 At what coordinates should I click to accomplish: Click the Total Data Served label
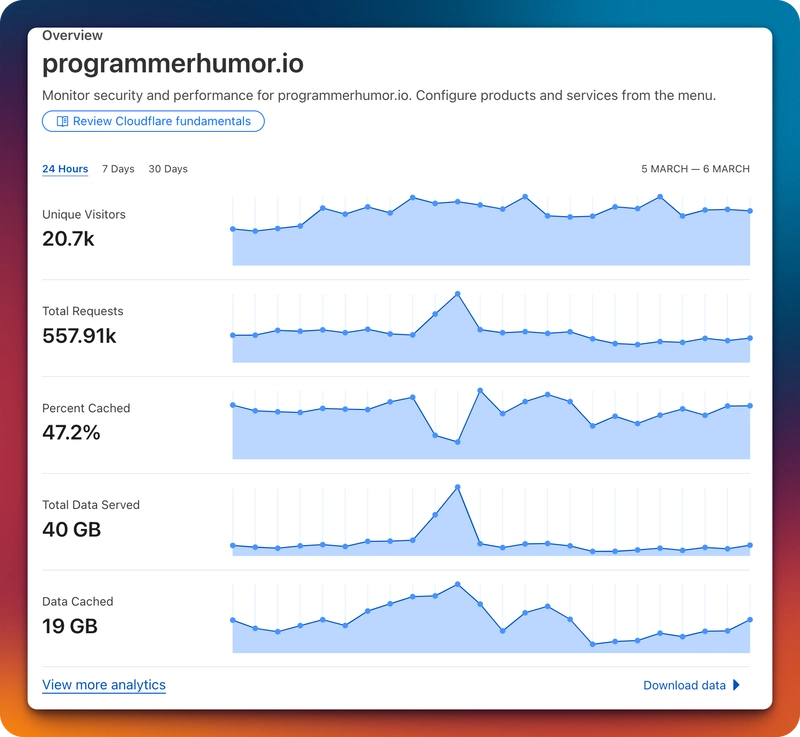(x=91, y=505)
